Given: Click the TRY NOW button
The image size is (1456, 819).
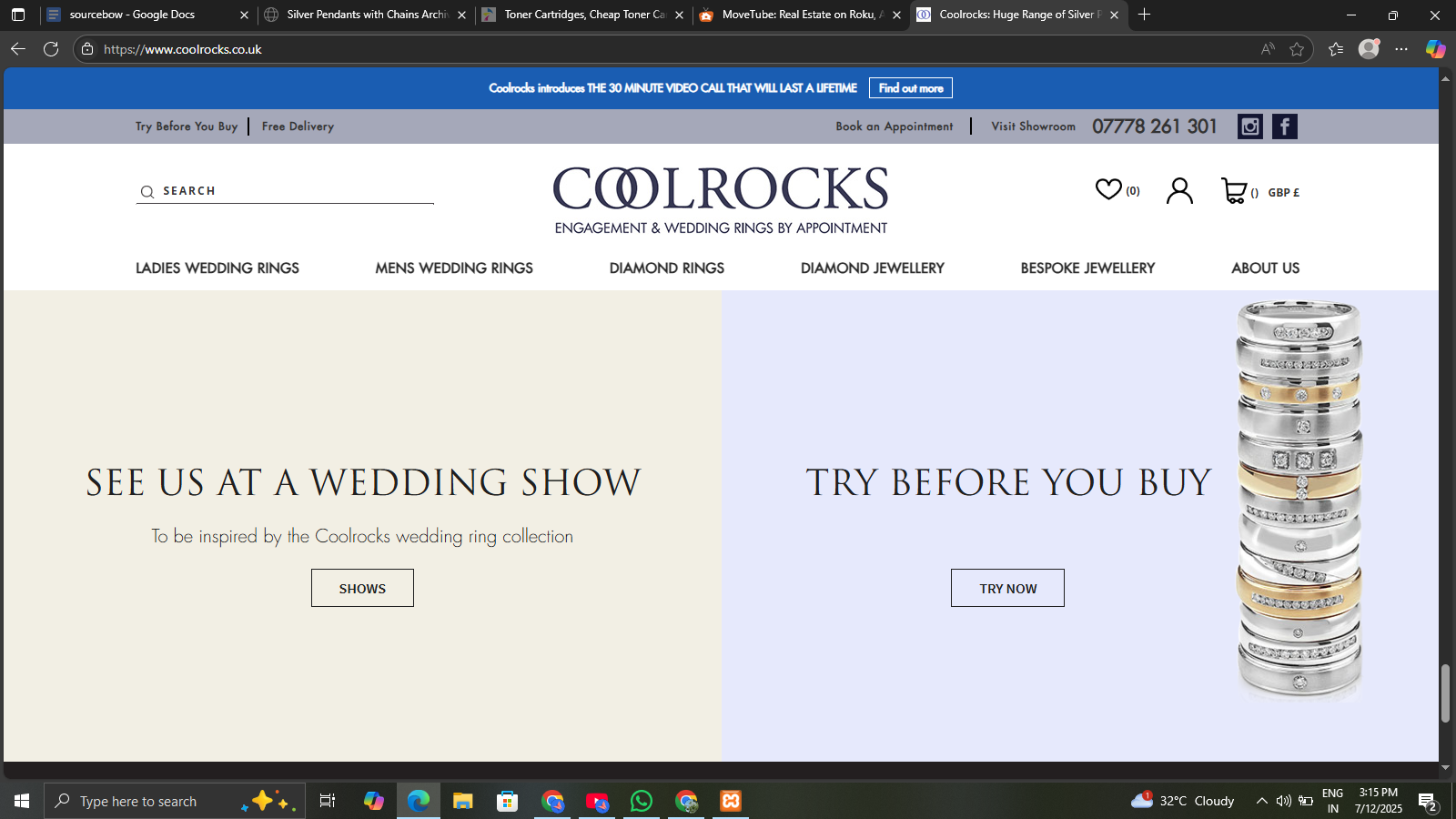Looking at the screenshot, I should point(1007,588).
